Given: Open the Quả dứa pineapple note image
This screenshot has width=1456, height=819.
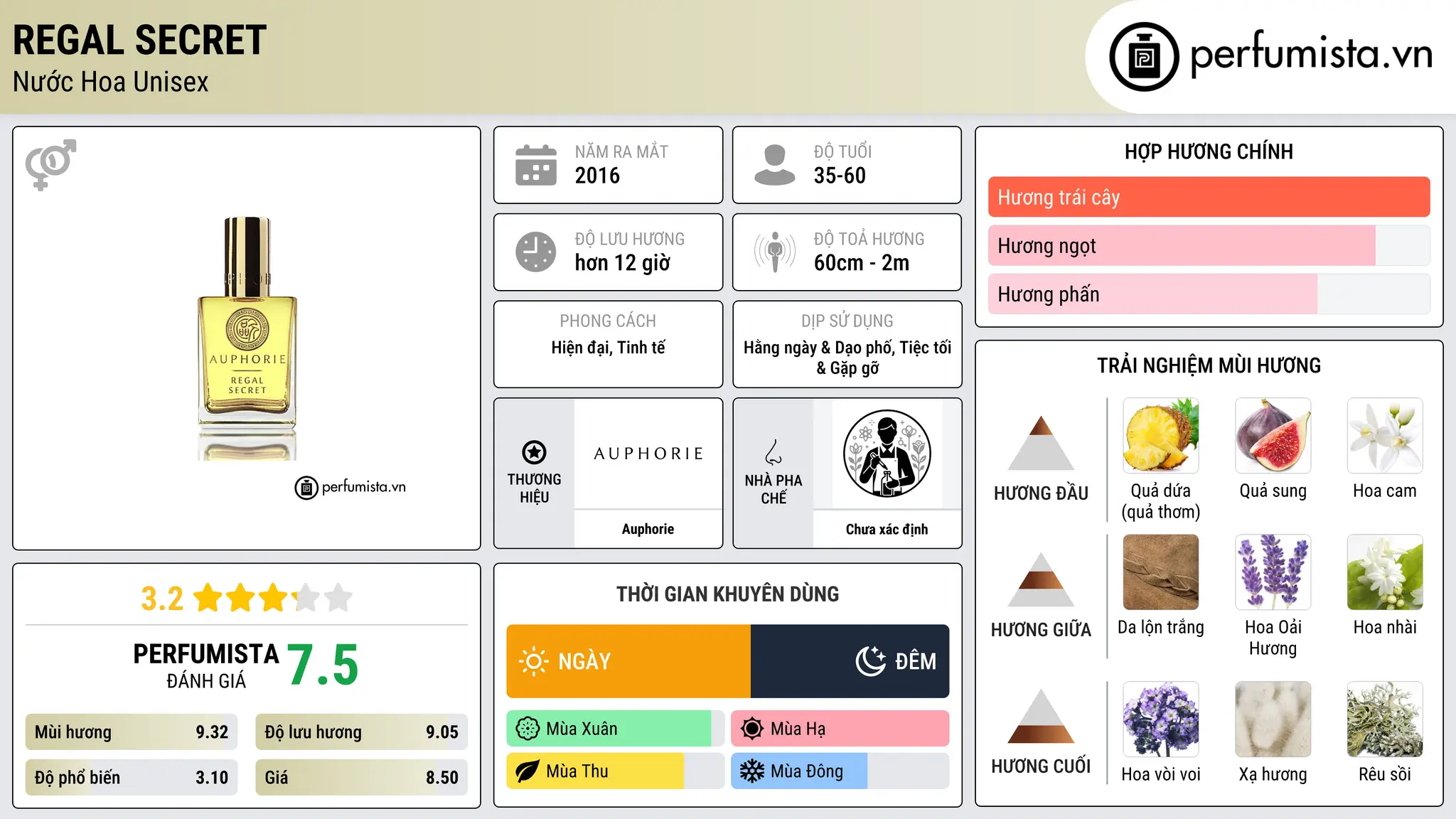Looking at the screenshot, I should [x=1161, y=436].
